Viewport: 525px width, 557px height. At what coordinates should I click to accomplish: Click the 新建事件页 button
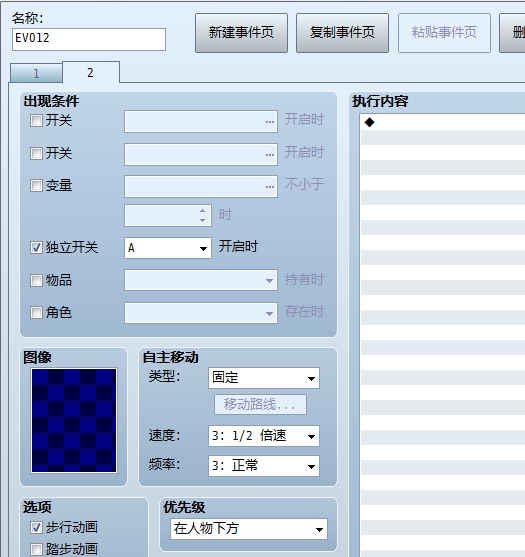click(241, 33)
